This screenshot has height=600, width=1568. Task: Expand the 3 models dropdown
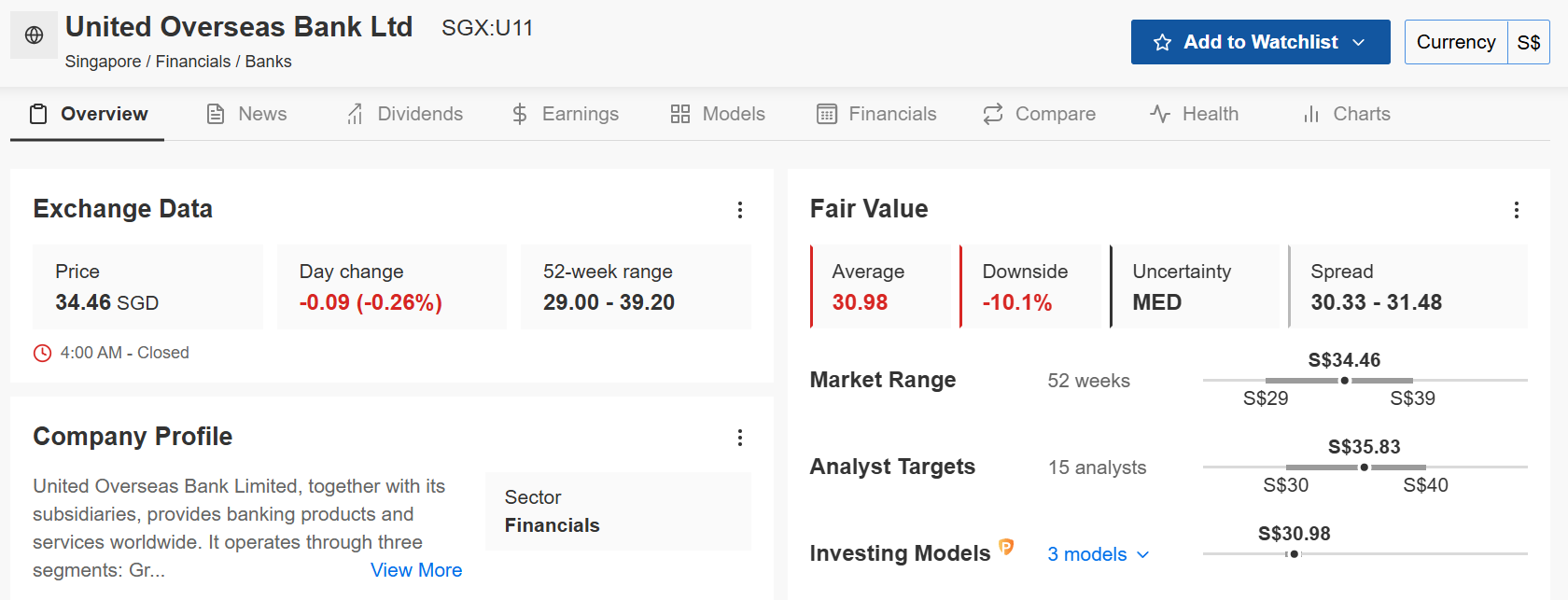1098,554
